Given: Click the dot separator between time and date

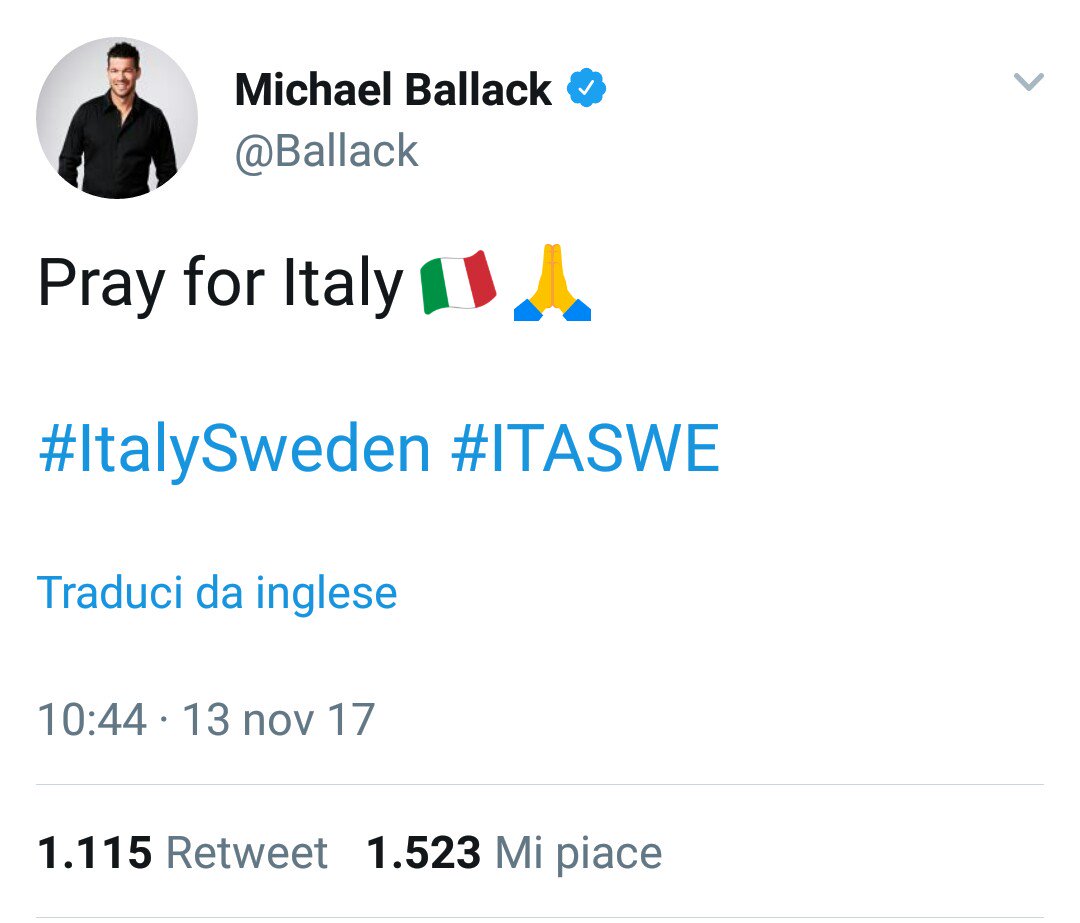Looking at the screenshot, I should tap(164, 721).
